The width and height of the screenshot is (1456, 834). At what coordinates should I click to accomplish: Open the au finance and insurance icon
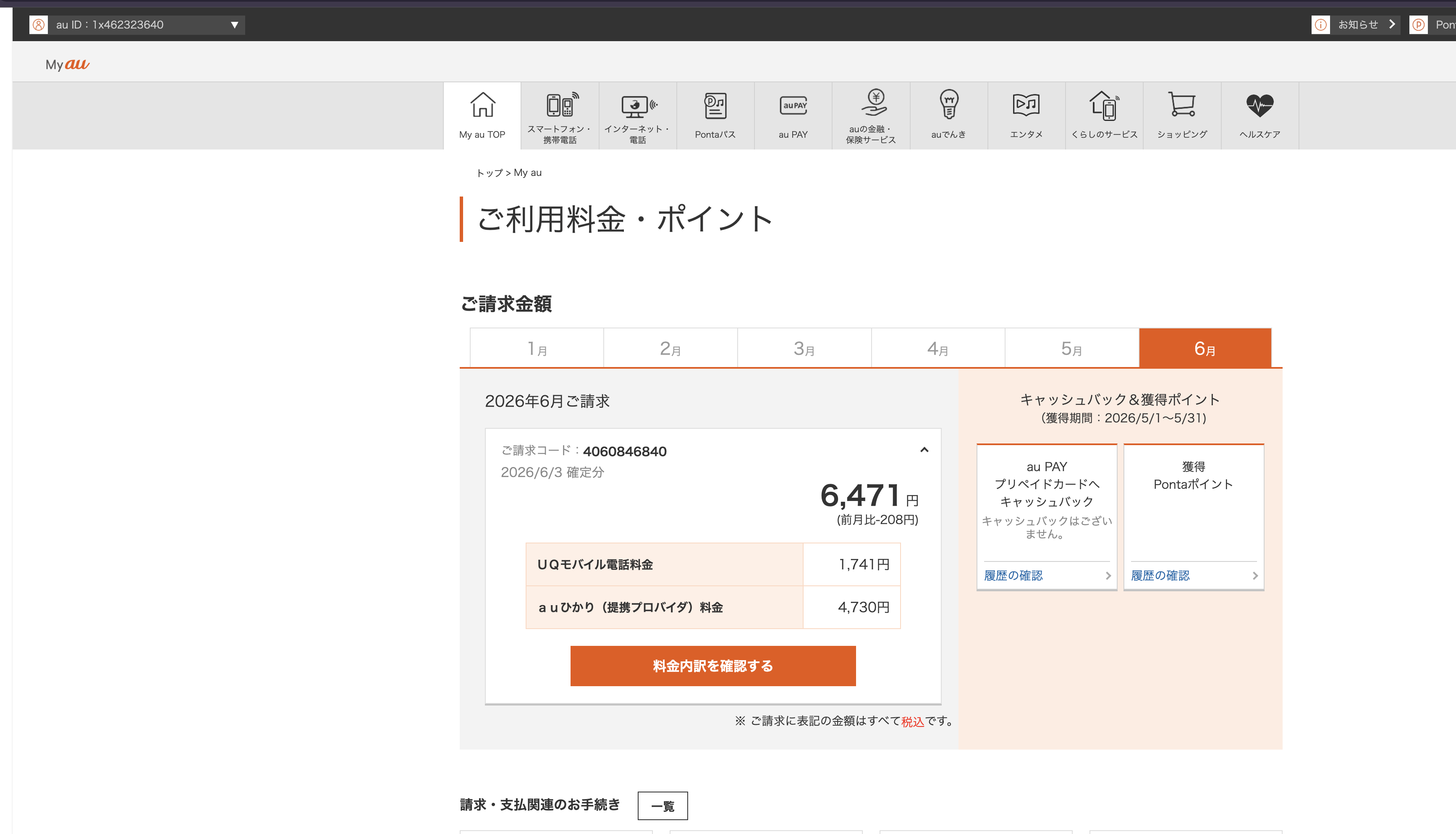point(874,103)
